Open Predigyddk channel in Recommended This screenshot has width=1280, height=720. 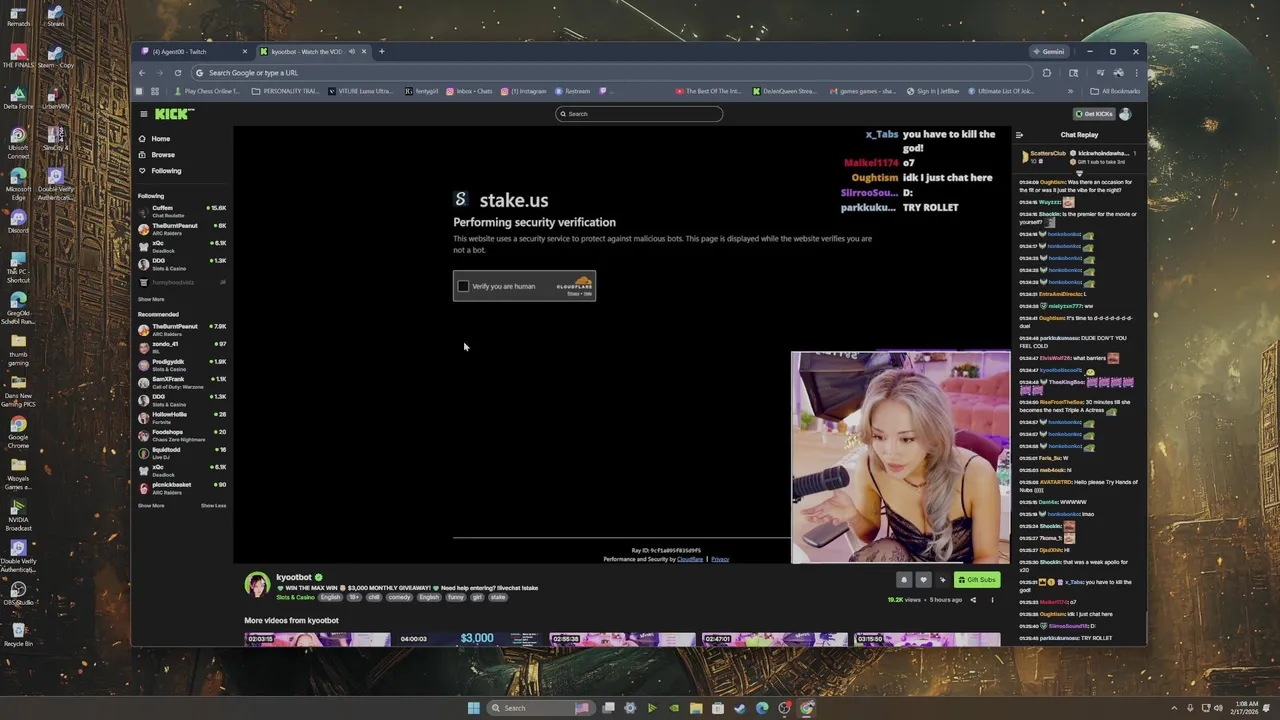click(182, 364)
